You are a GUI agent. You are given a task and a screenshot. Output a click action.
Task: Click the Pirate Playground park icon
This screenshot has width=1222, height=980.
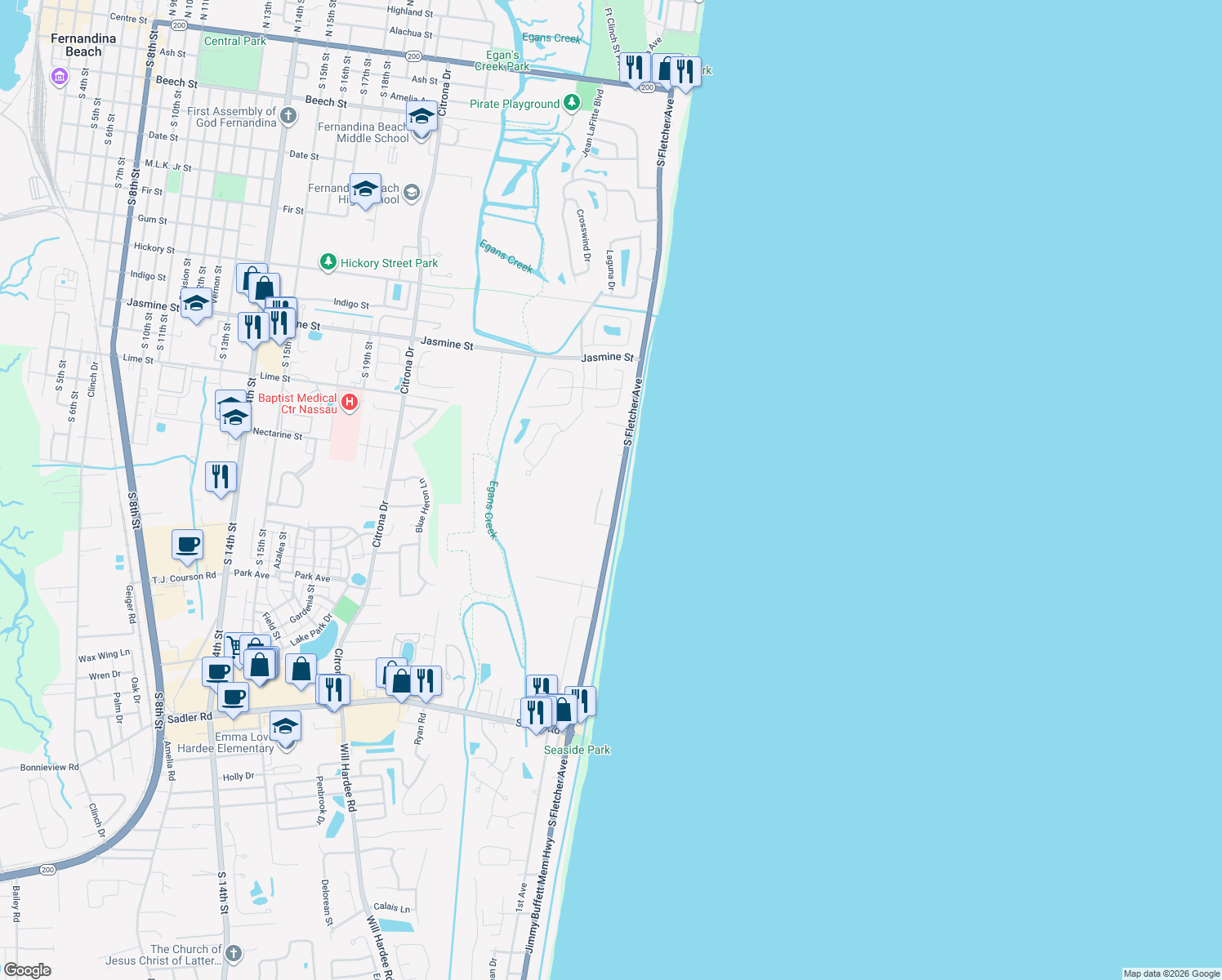coord(570,103)
